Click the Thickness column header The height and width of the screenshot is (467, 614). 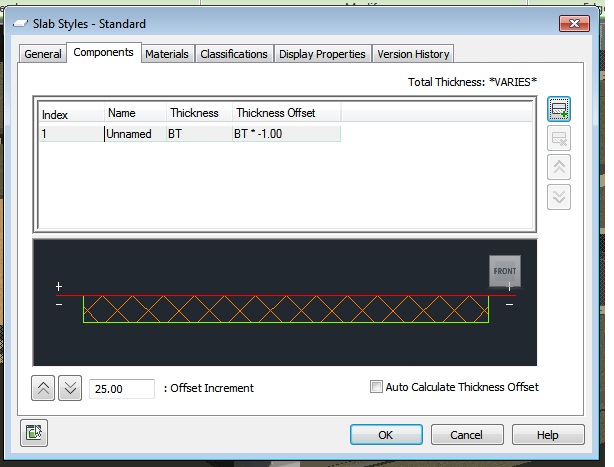199,113
